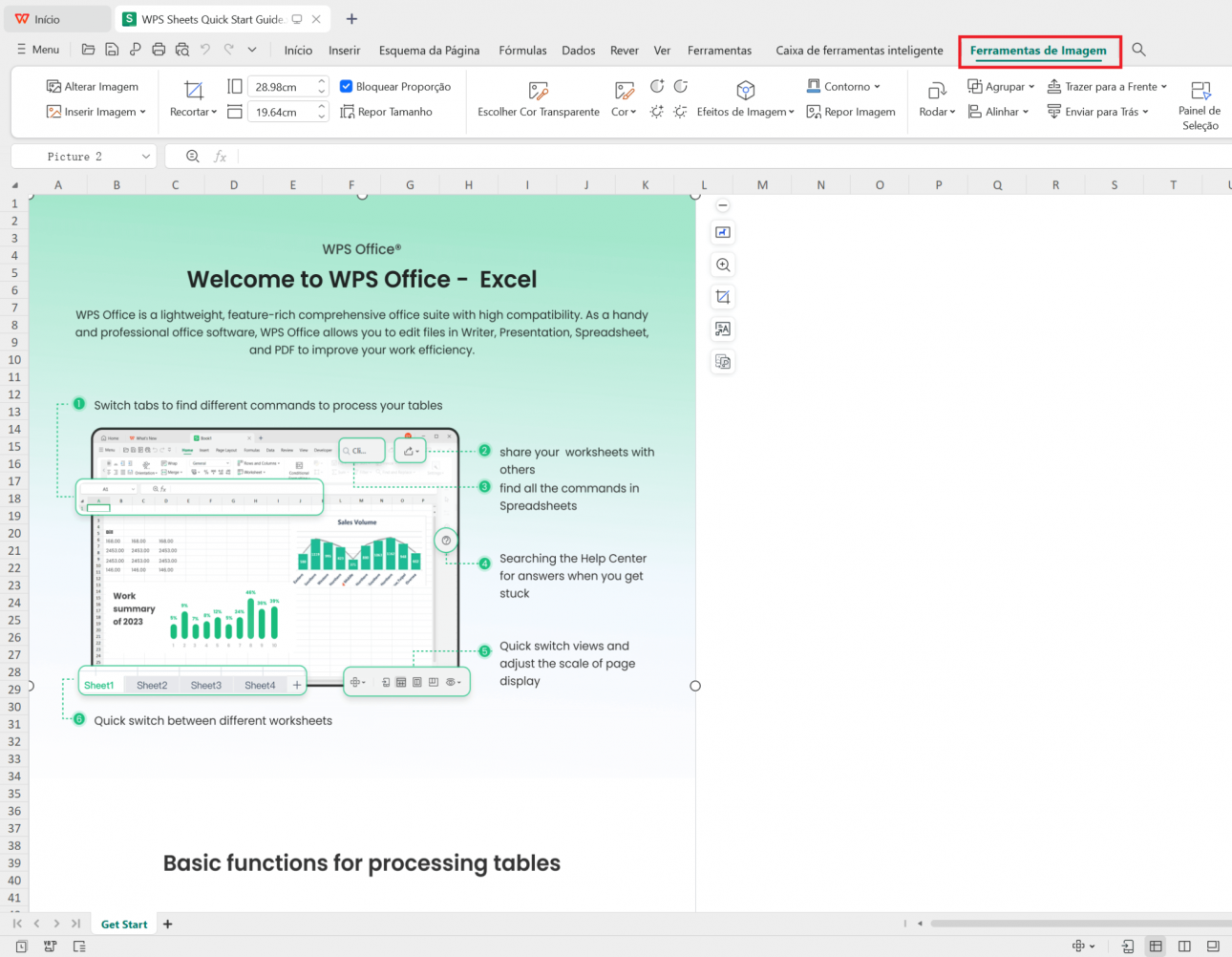
Task: Open file using the folder icon
Action: coord(88,50)
